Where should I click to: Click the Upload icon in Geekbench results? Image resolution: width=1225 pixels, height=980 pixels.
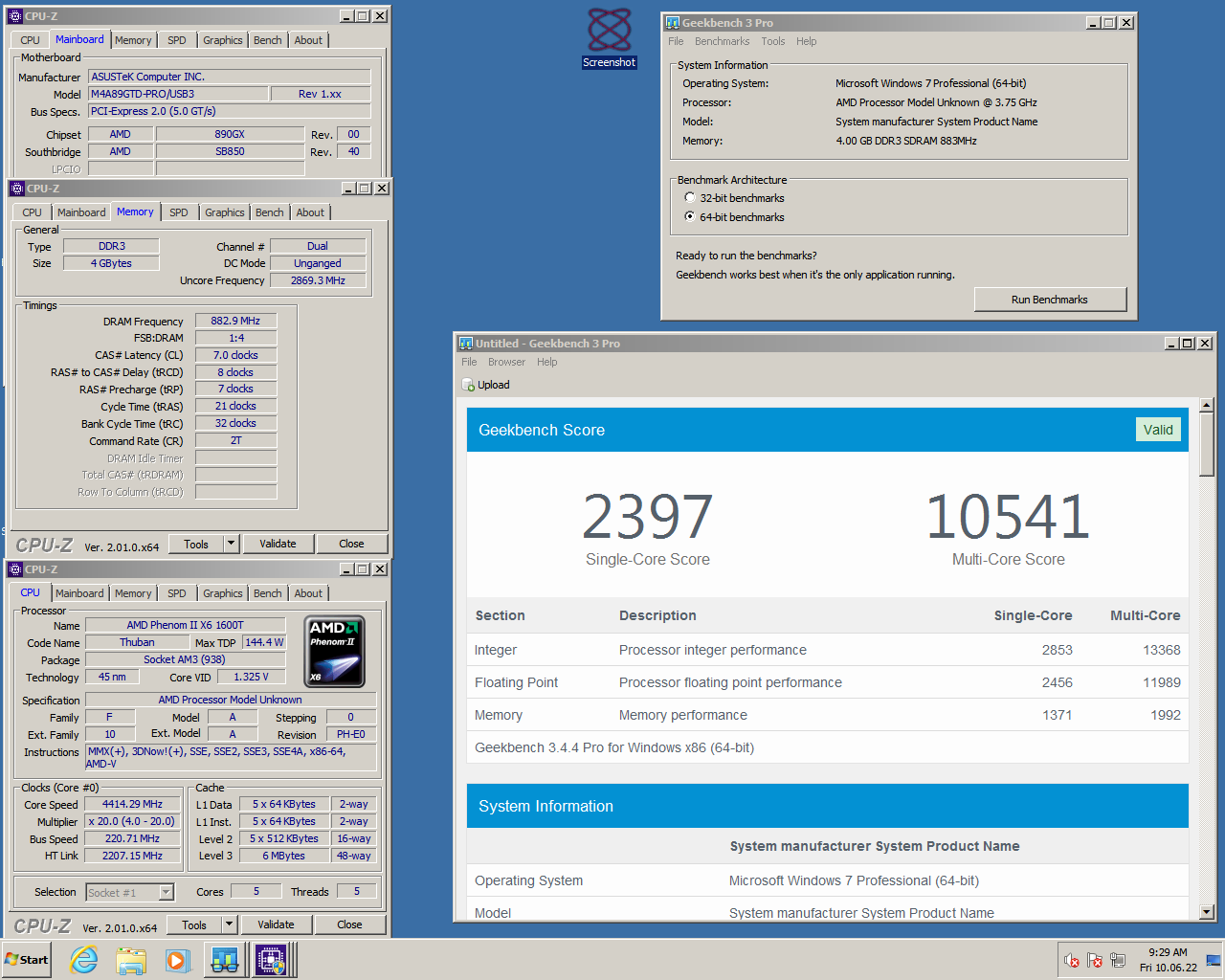coord(468,385)
